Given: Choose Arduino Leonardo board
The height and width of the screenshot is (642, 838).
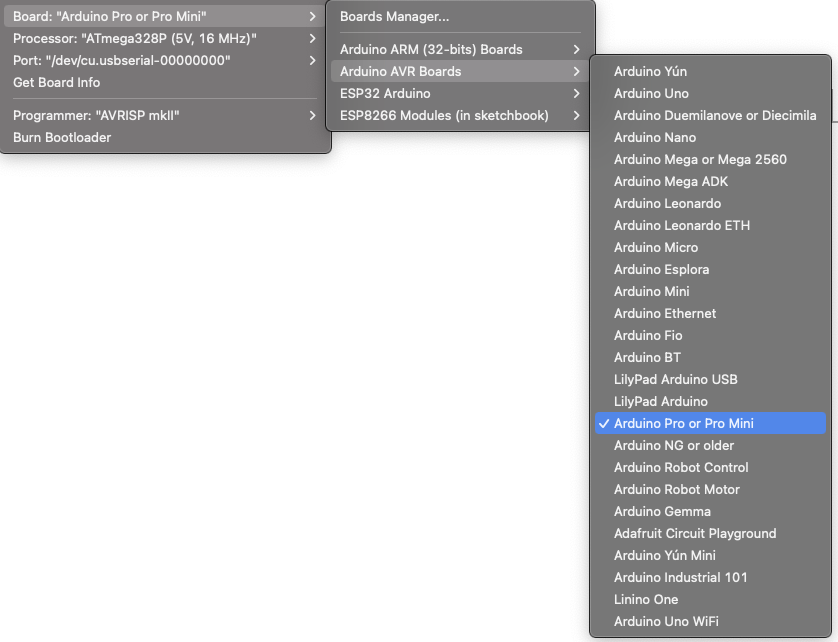Looking at the screenshot, I should click(x=710, y=203).
